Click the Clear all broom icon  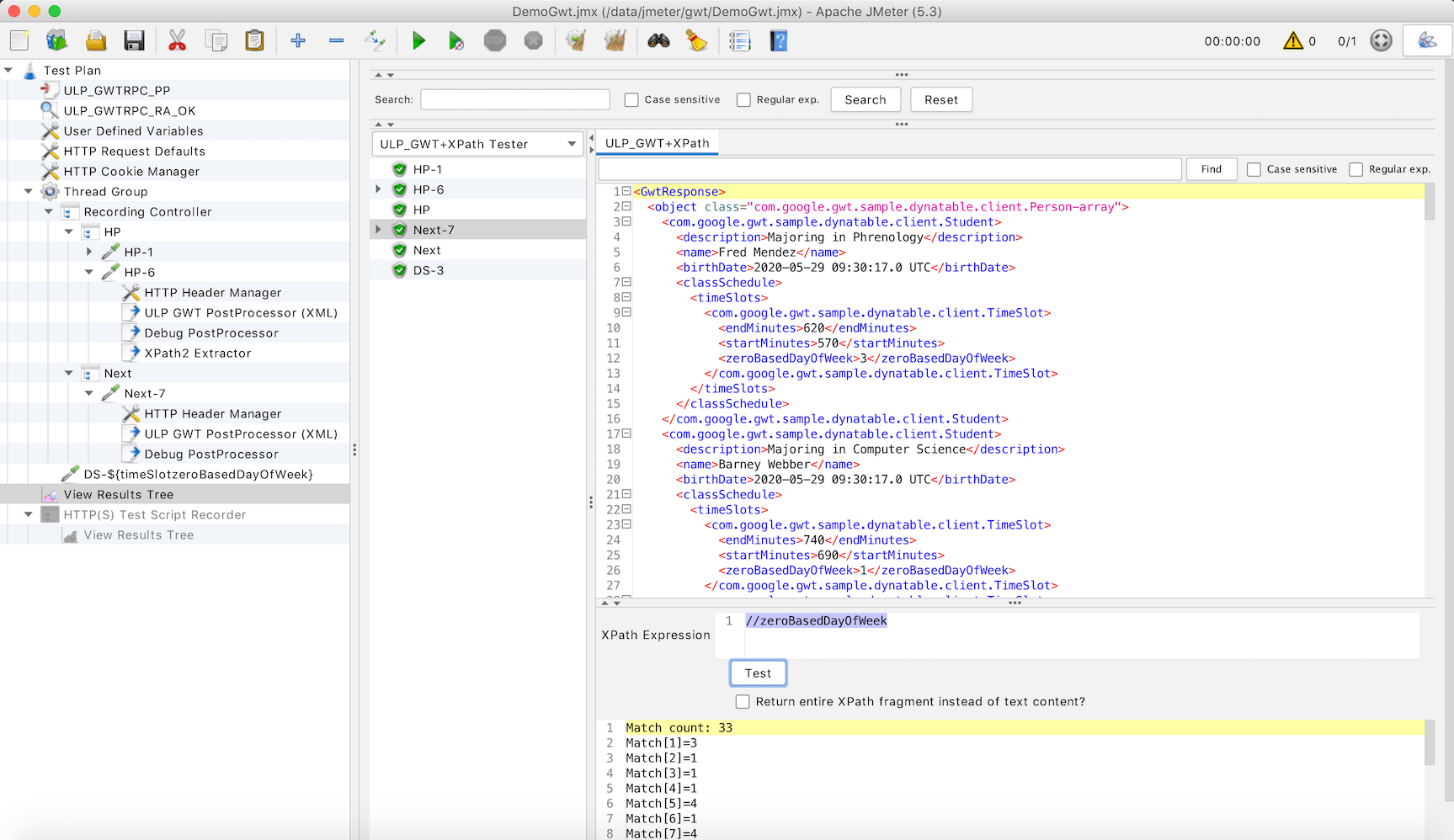[615, 40]
